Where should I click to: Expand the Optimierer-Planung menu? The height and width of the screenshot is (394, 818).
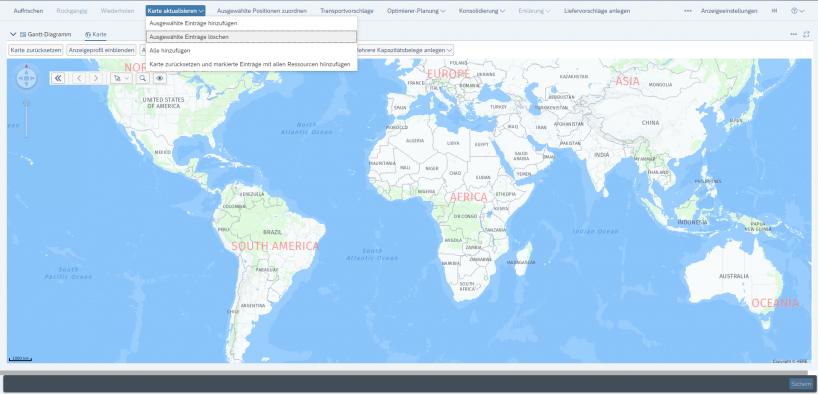(x=416, y=11)
